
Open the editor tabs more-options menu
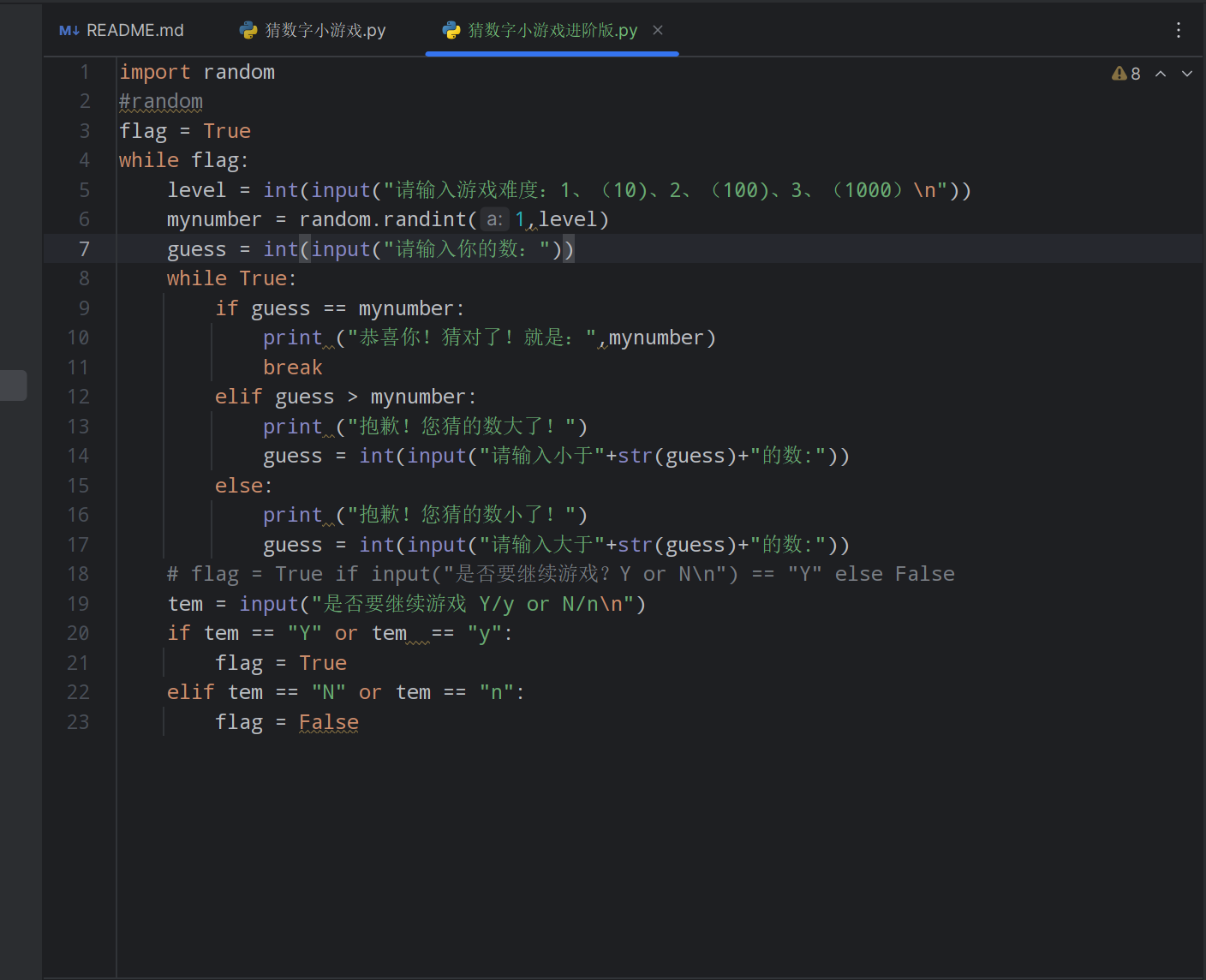[x=1179, y=30]
